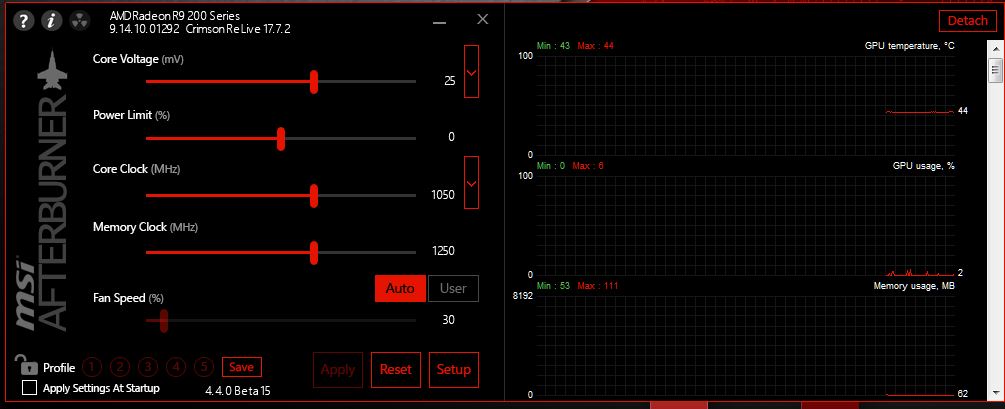Image resolution: width=1005 pixels, height=409 pixels.
Task: Click the Core Voltage value 25
Action: [x=450, y=81]
